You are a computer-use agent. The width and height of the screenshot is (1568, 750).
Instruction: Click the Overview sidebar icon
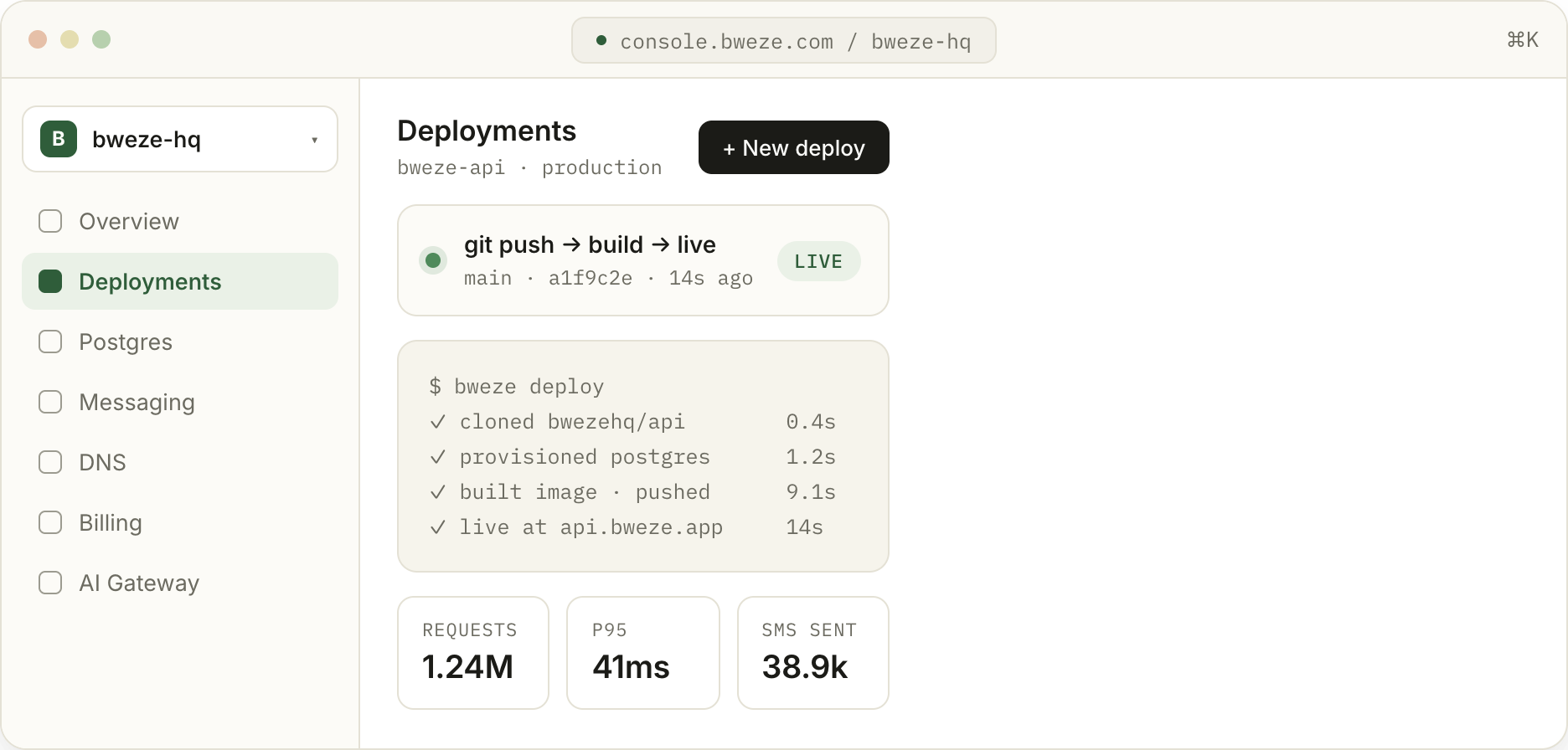[x=50, y=221]
